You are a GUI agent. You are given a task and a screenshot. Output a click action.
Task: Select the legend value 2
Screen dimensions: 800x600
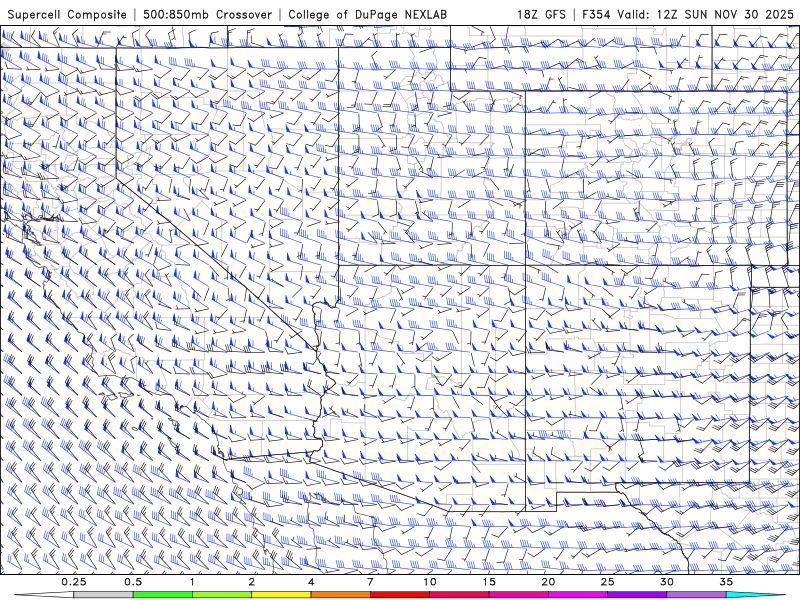[252, 582]
